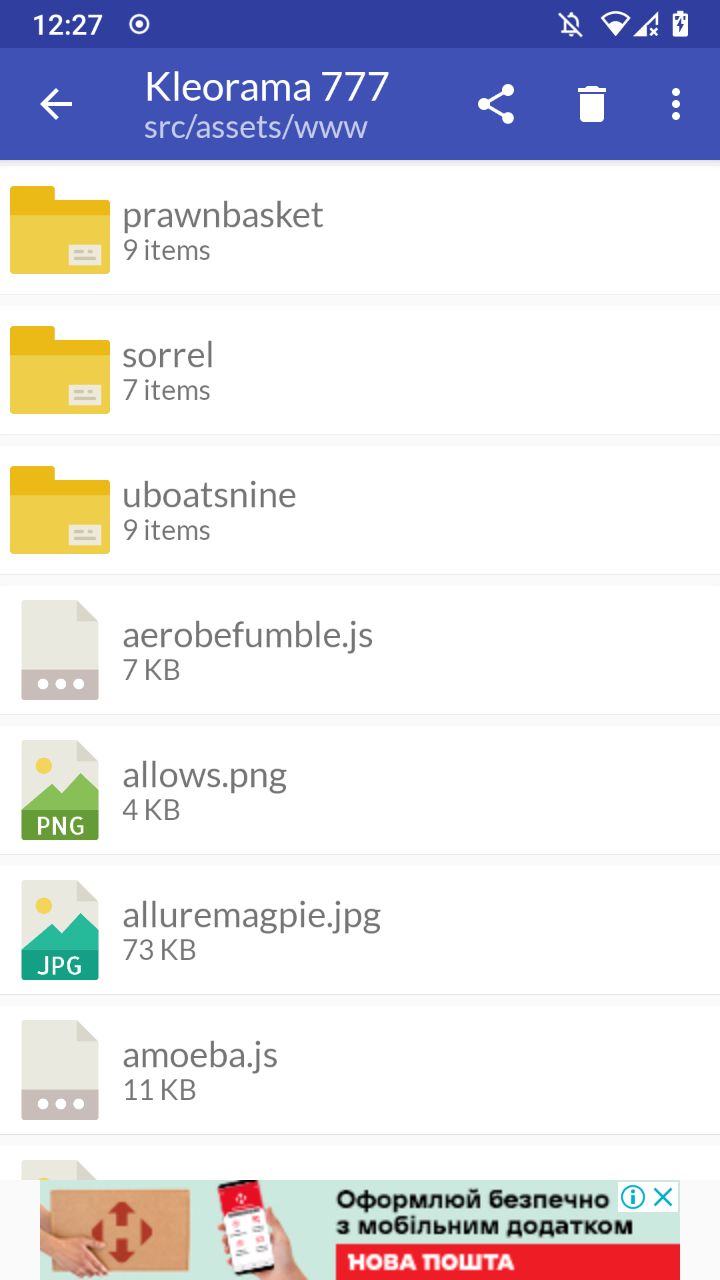The height and width of the screenshot is (1280, 720).
Task: Tap the prawnbasket folder name
Action: coord(223,216)
